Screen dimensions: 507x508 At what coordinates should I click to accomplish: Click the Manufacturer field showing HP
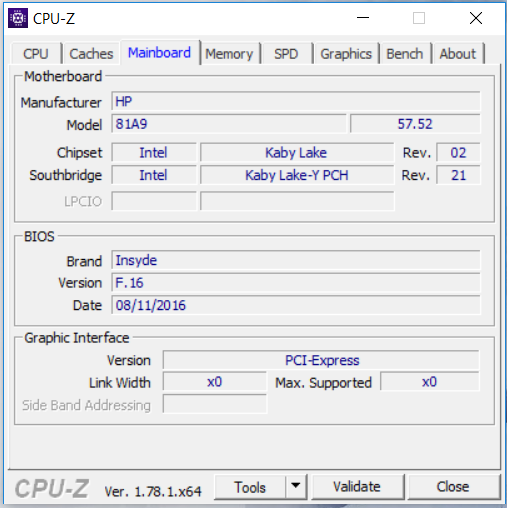tap(296, 101)
